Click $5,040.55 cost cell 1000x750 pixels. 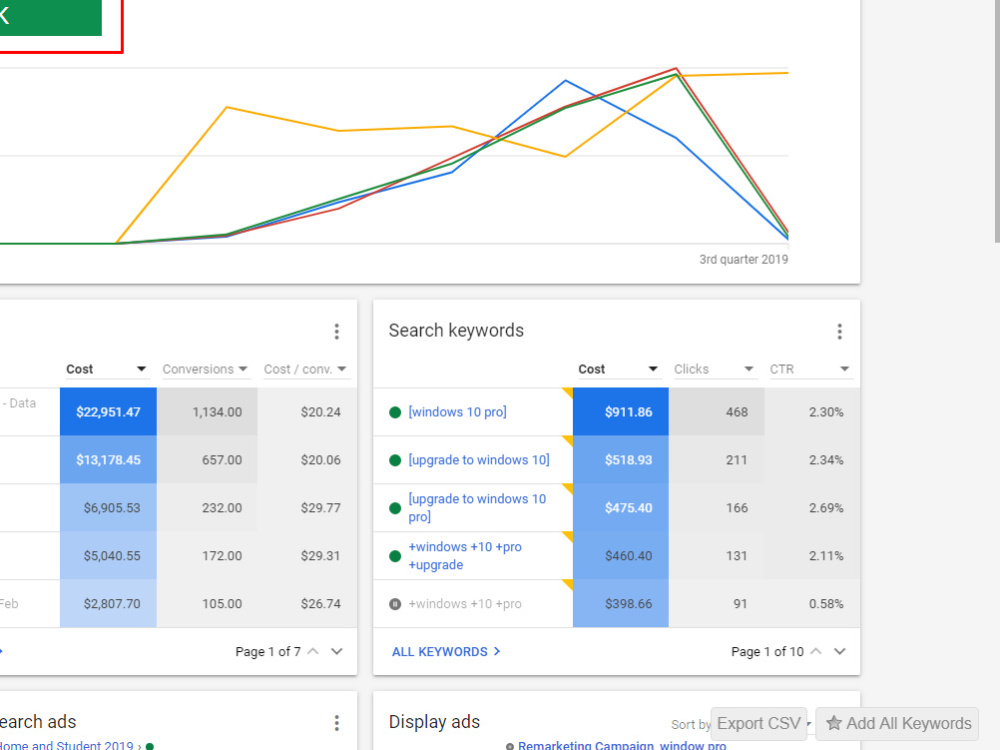[108, 555]
